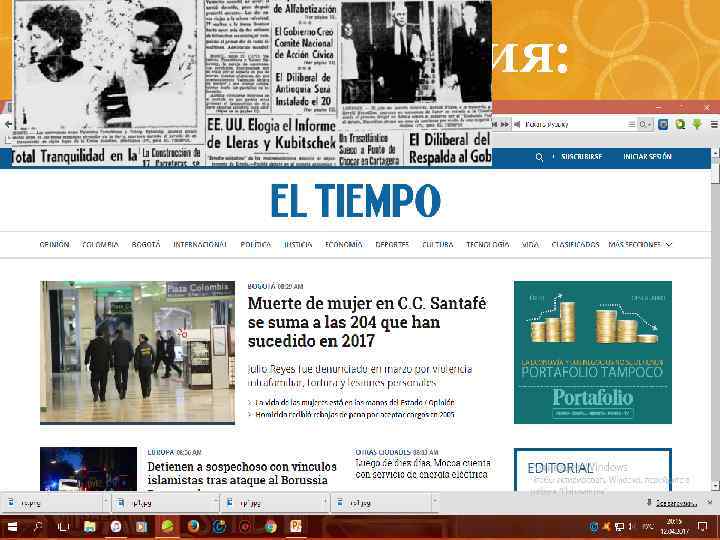Open the first downloaded file in the downloads bar
The width and height of the screenshot is (720, 540).
[51, 503]
